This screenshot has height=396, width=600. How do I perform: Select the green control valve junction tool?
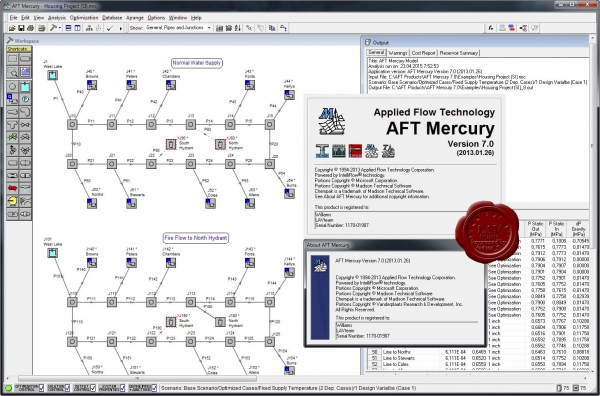pos(13,137)
